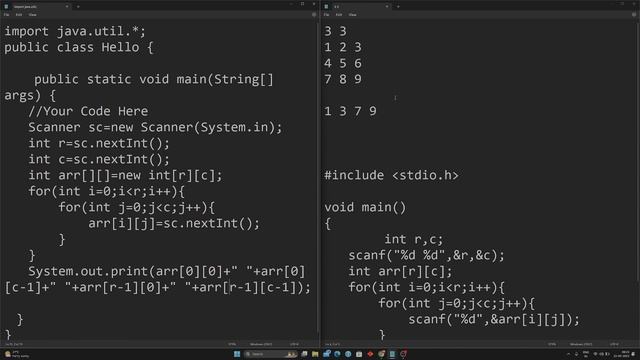Screen dimensions: 640x360
Task: Click 'Windows (CRLF)' in C Notepad status bar
Action: pos(581,344)
